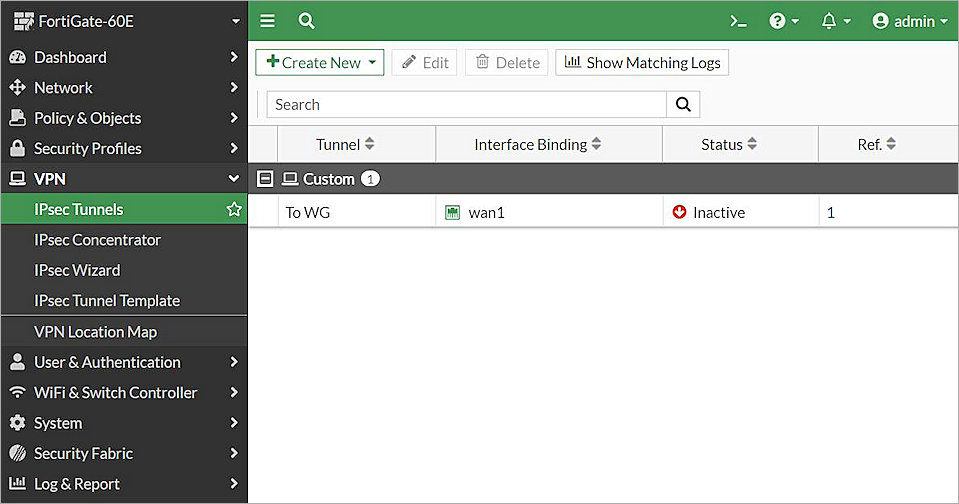The width and height of the screenshot is (959, 504).
Task: Open the notifications bell menu
Action: click(x=835, y=21)
